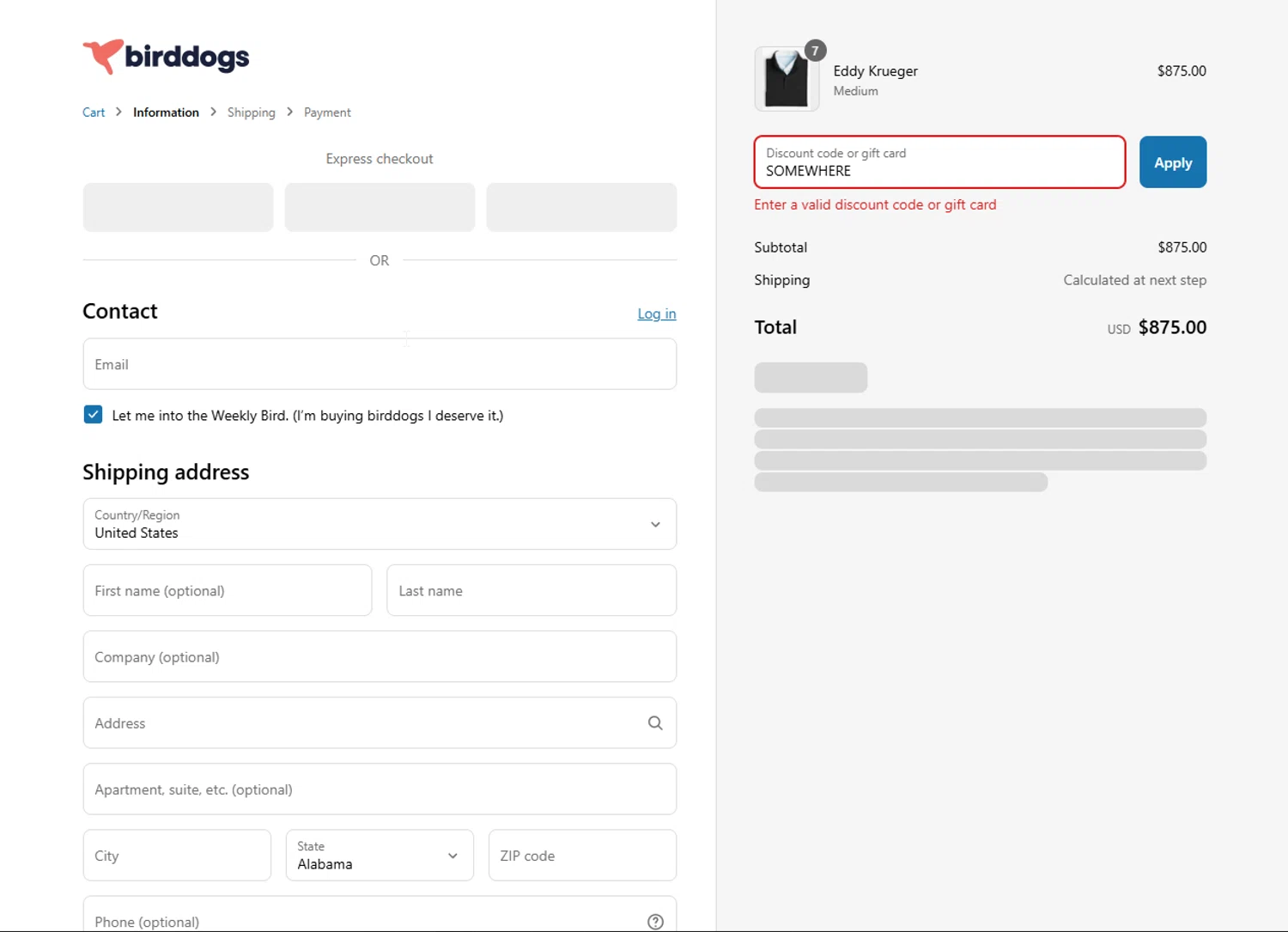
Task: Select the Shipping breadcrumb step
Action: tap(252, 113)
